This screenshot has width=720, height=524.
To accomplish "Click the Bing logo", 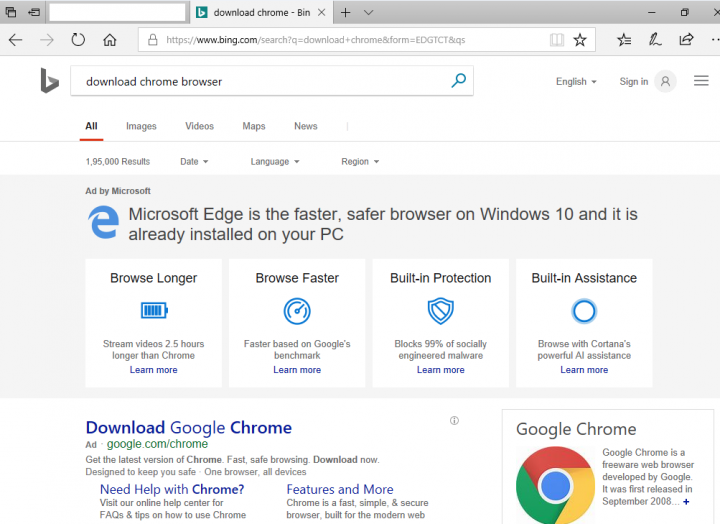I will click(50, 80).
